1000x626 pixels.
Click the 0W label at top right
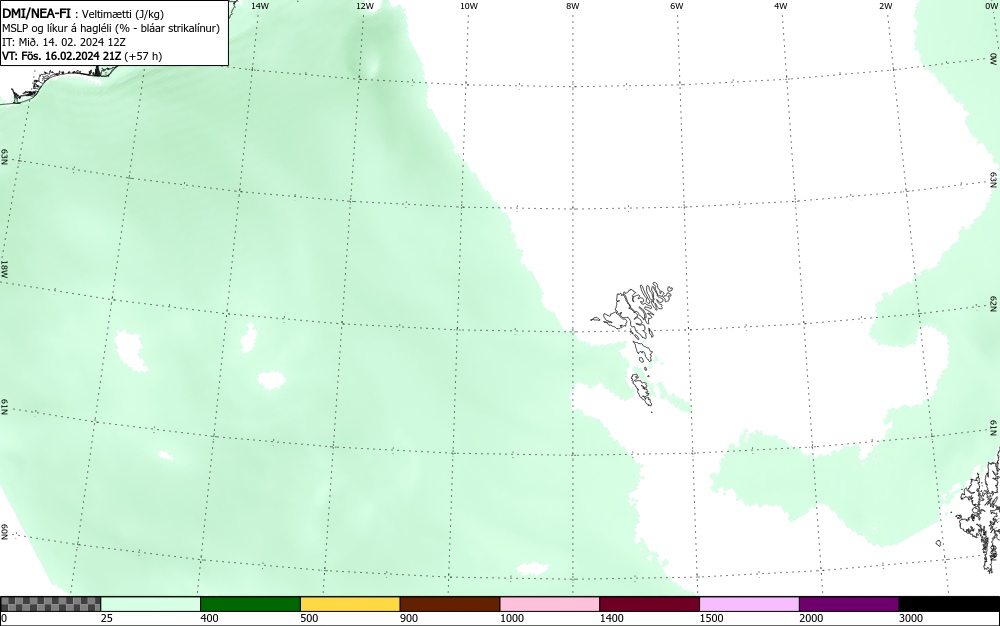990,6
